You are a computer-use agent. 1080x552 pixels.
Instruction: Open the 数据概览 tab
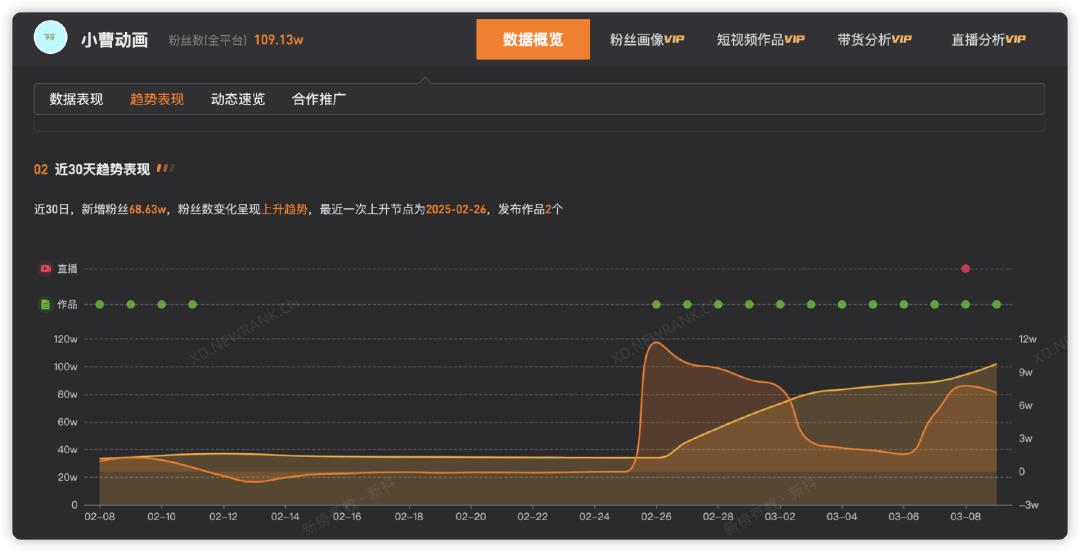[533, 39]
